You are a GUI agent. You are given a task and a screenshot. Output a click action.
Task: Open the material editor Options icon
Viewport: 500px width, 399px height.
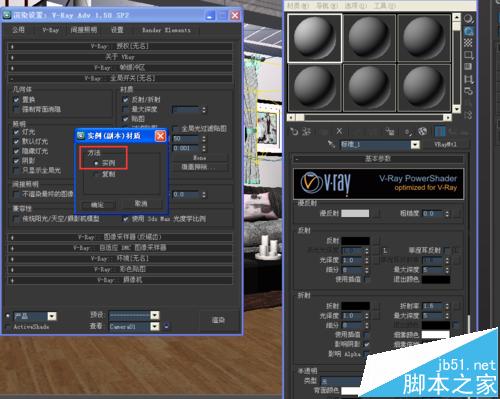(468, 91)
